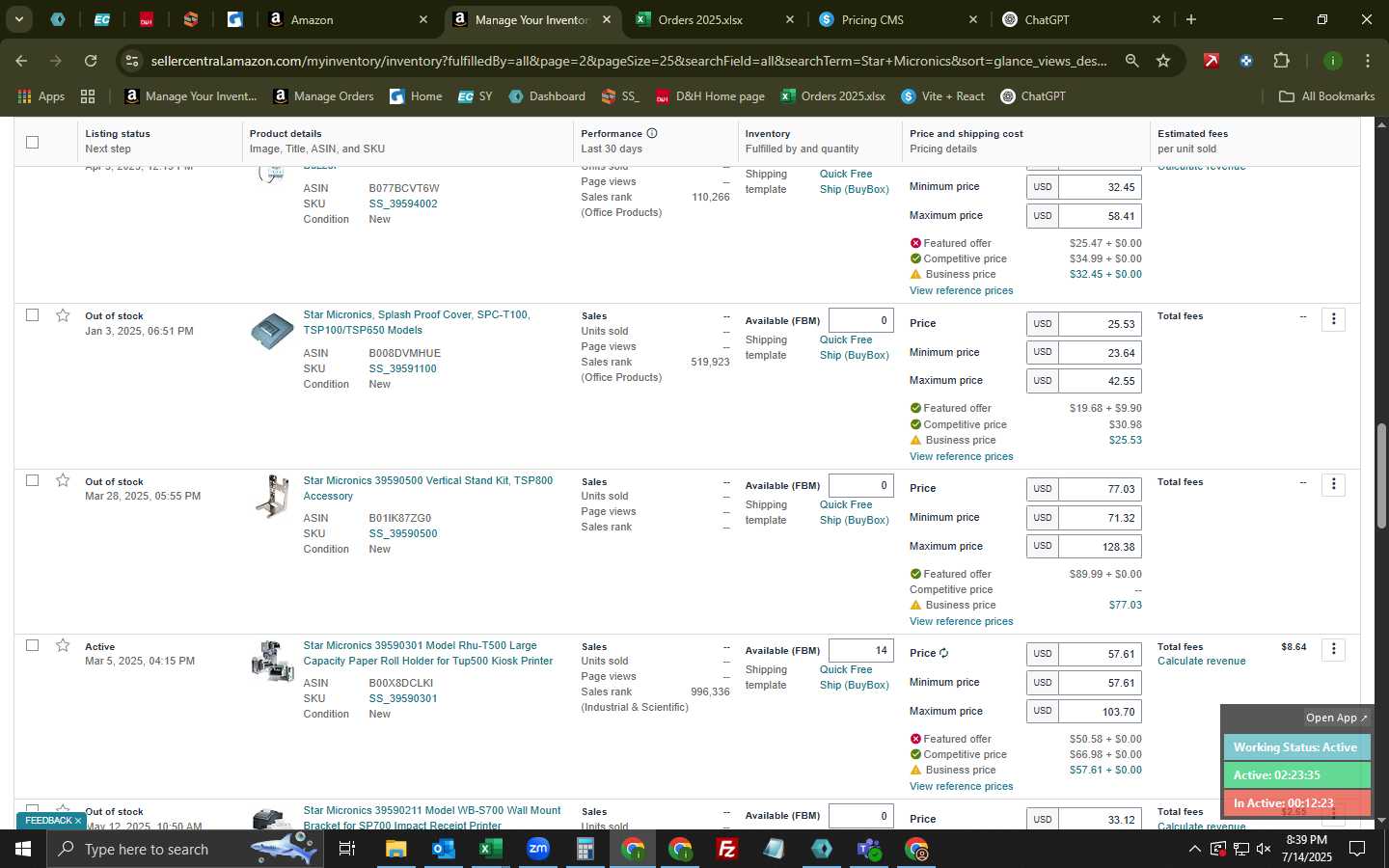1389x868 pixels.
Task: Open the browser Extensions puzzle icon
Action: click(1281, 61)
